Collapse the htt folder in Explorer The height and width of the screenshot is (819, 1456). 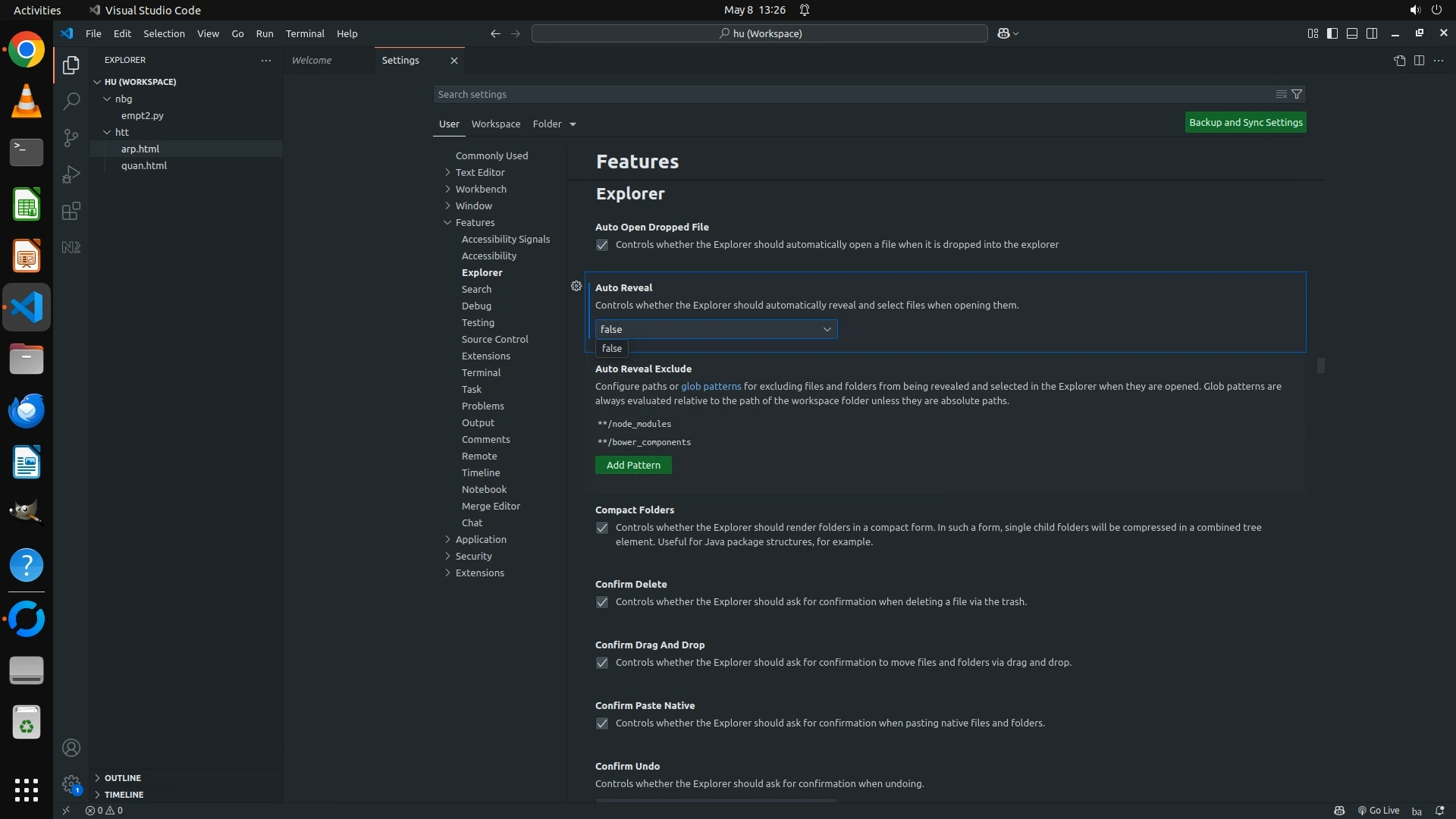tap(121, 132)
